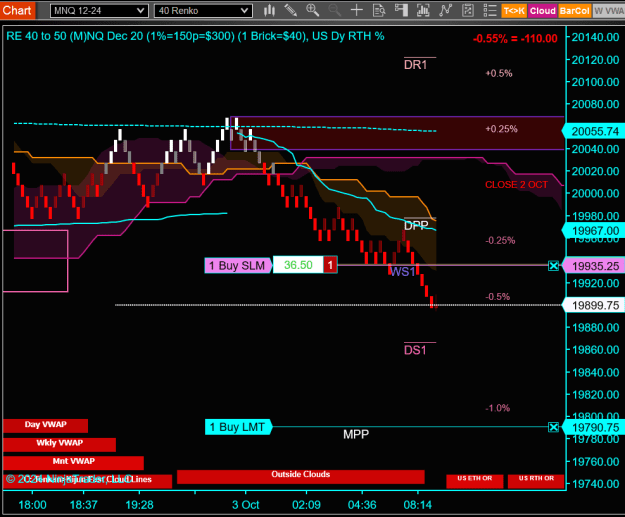Click the -0.5% level label
Viewport: 625px width, 517px height.
497,297
